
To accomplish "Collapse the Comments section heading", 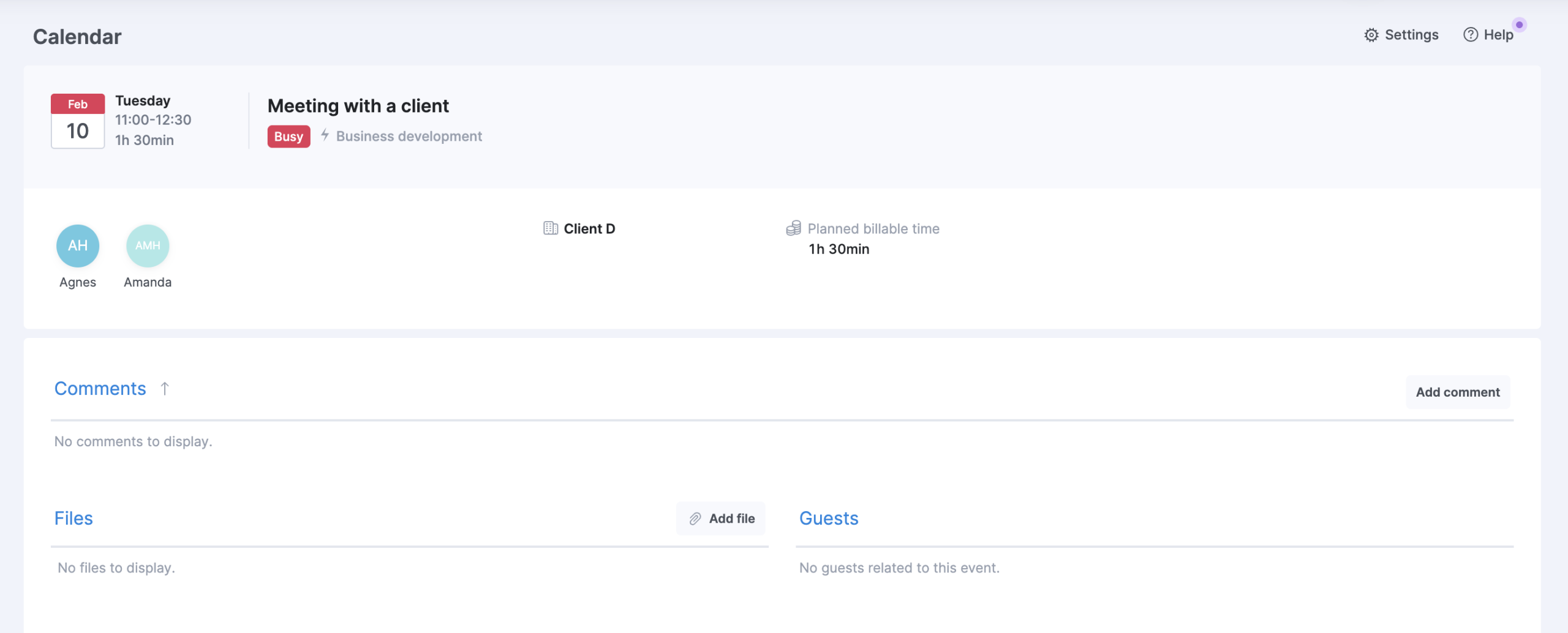I will click(100, 389).
